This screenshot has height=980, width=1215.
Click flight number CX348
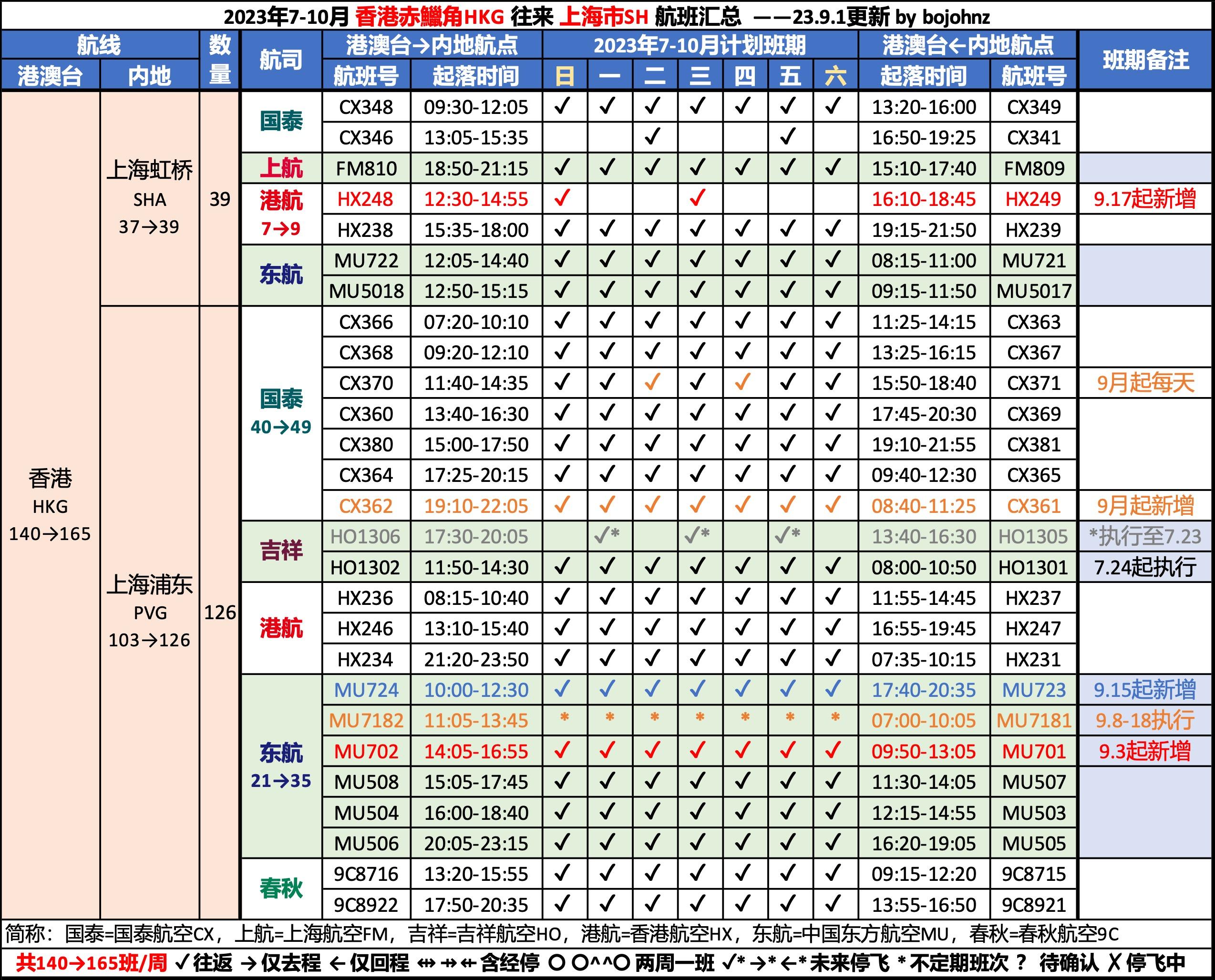click(x=366, y=107)
